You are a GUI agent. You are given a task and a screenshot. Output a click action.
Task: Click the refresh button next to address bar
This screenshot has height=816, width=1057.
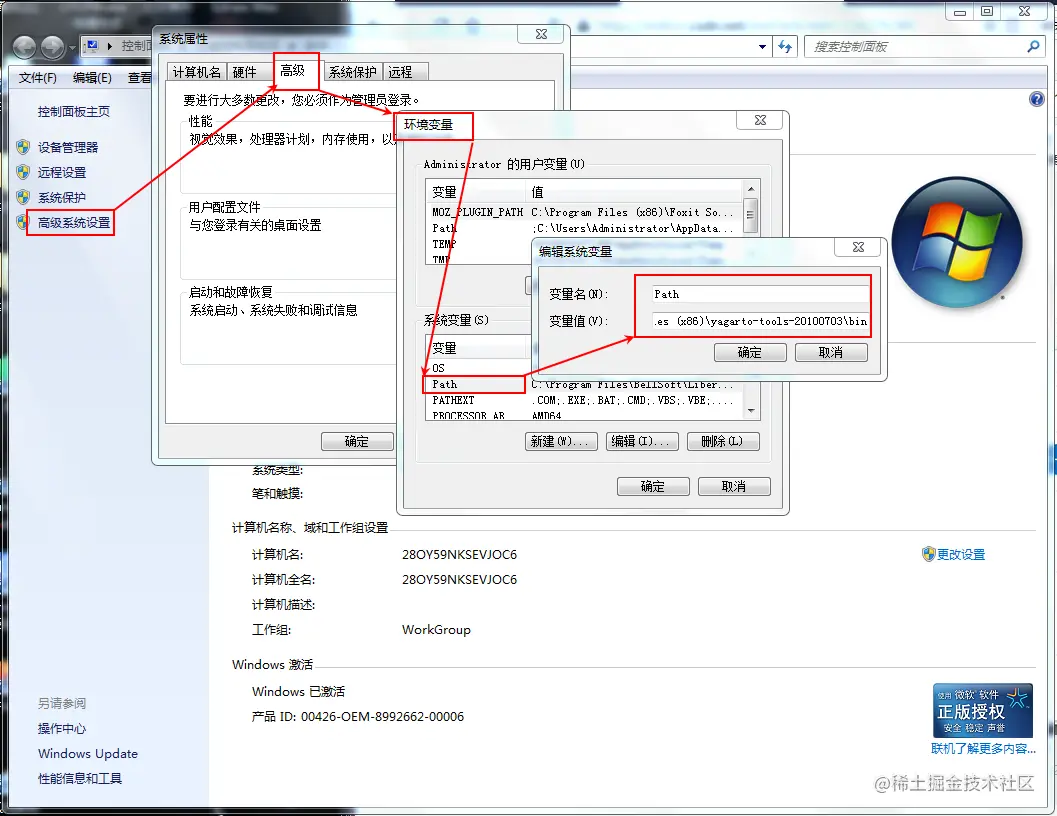(x=785, y=47)
